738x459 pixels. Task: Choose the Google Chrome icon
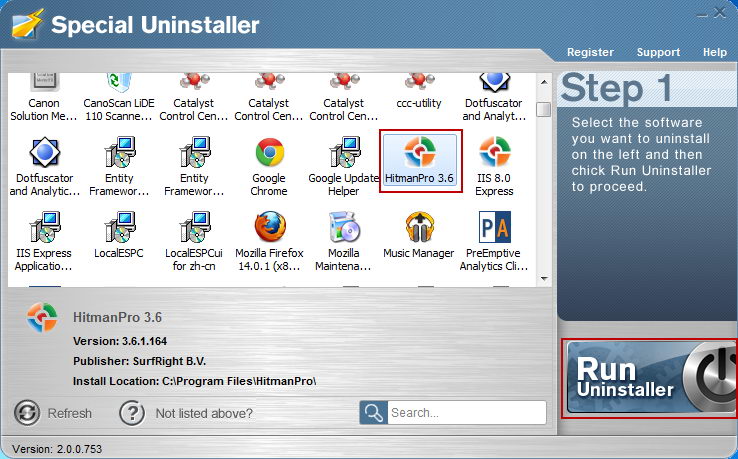(x=269, y=152)
